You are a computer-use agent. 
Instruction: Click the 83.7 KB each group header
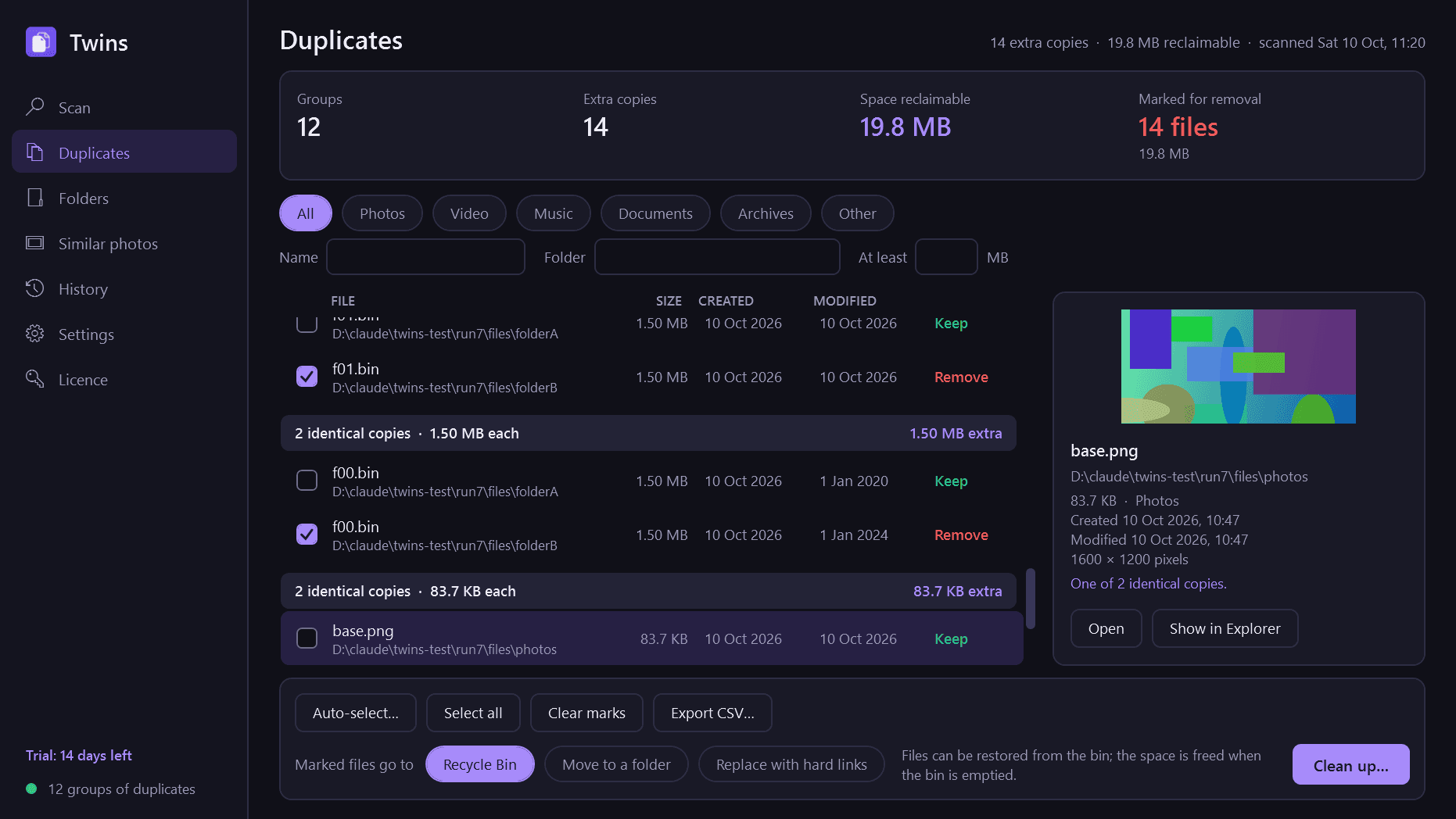[648, 592]
